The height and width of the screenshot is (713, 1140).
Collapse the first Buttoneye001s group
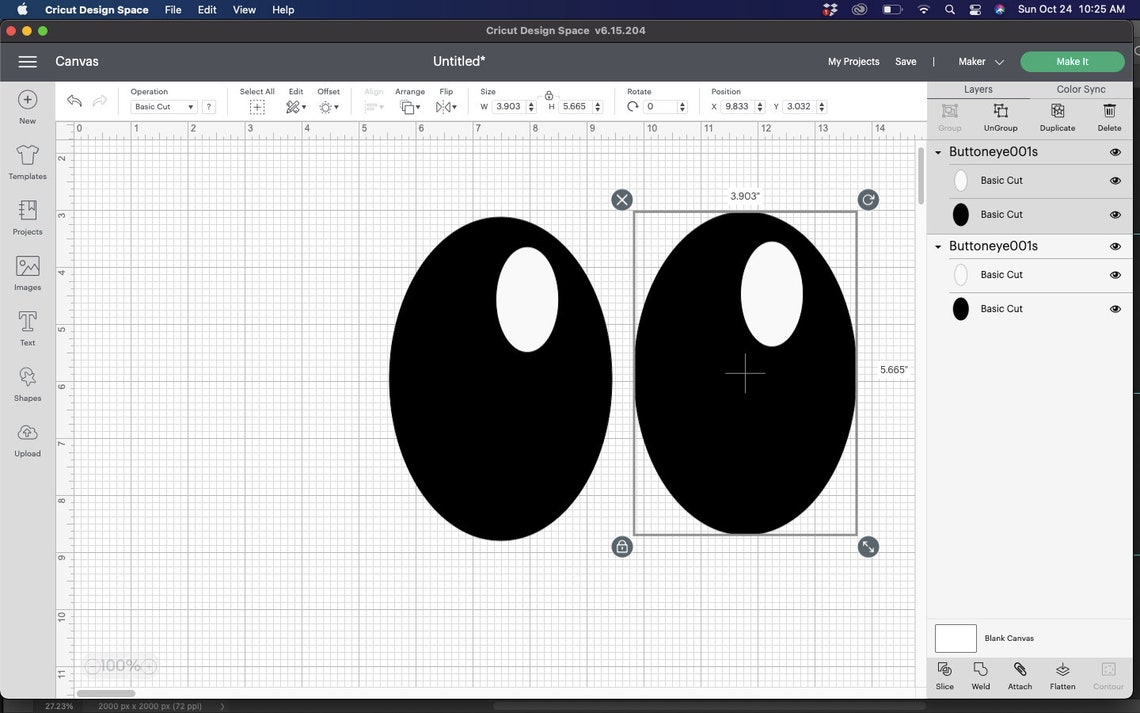pos(937,151)
